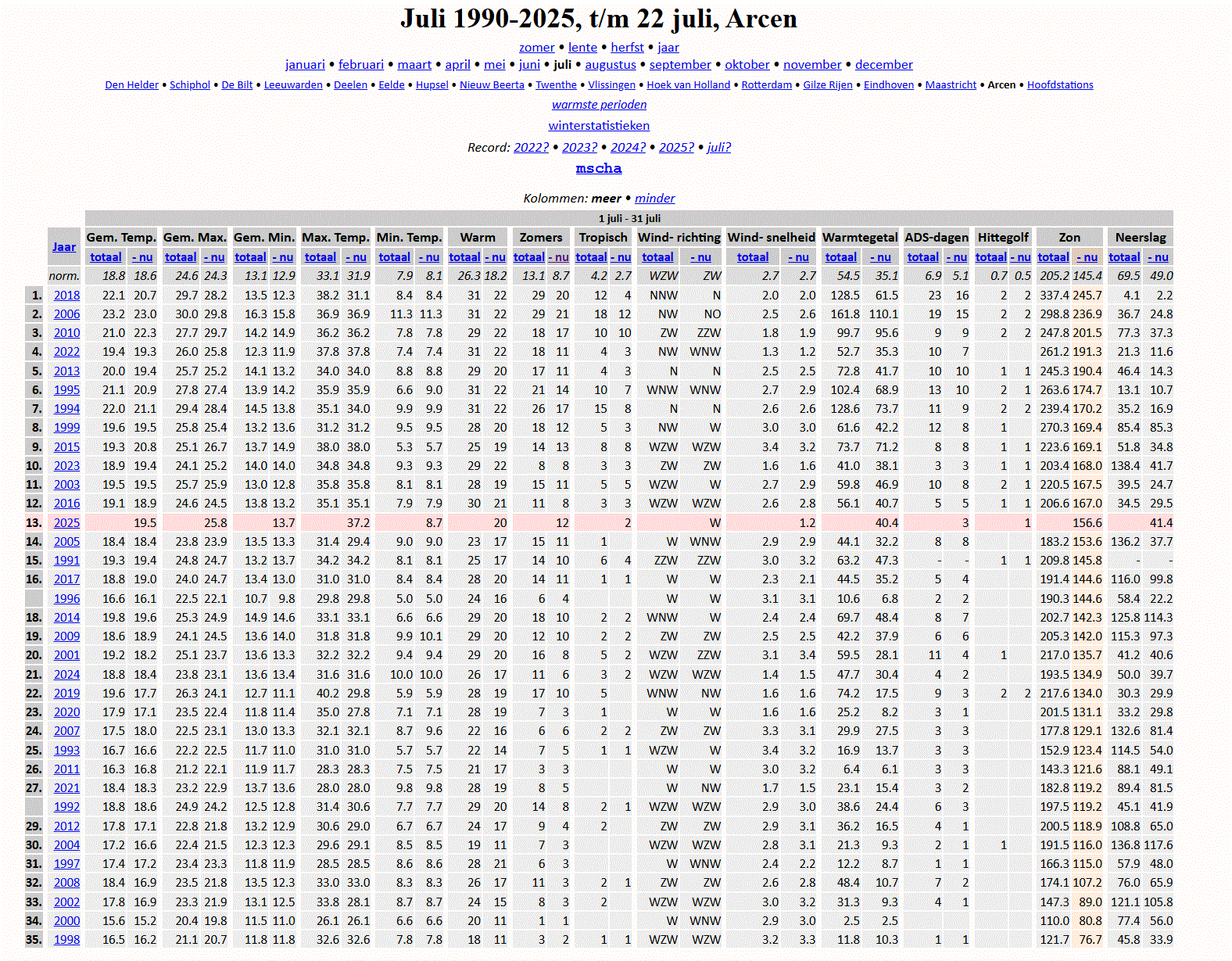
Task: Open the year 1998 row link
Action: click(66, 940)
